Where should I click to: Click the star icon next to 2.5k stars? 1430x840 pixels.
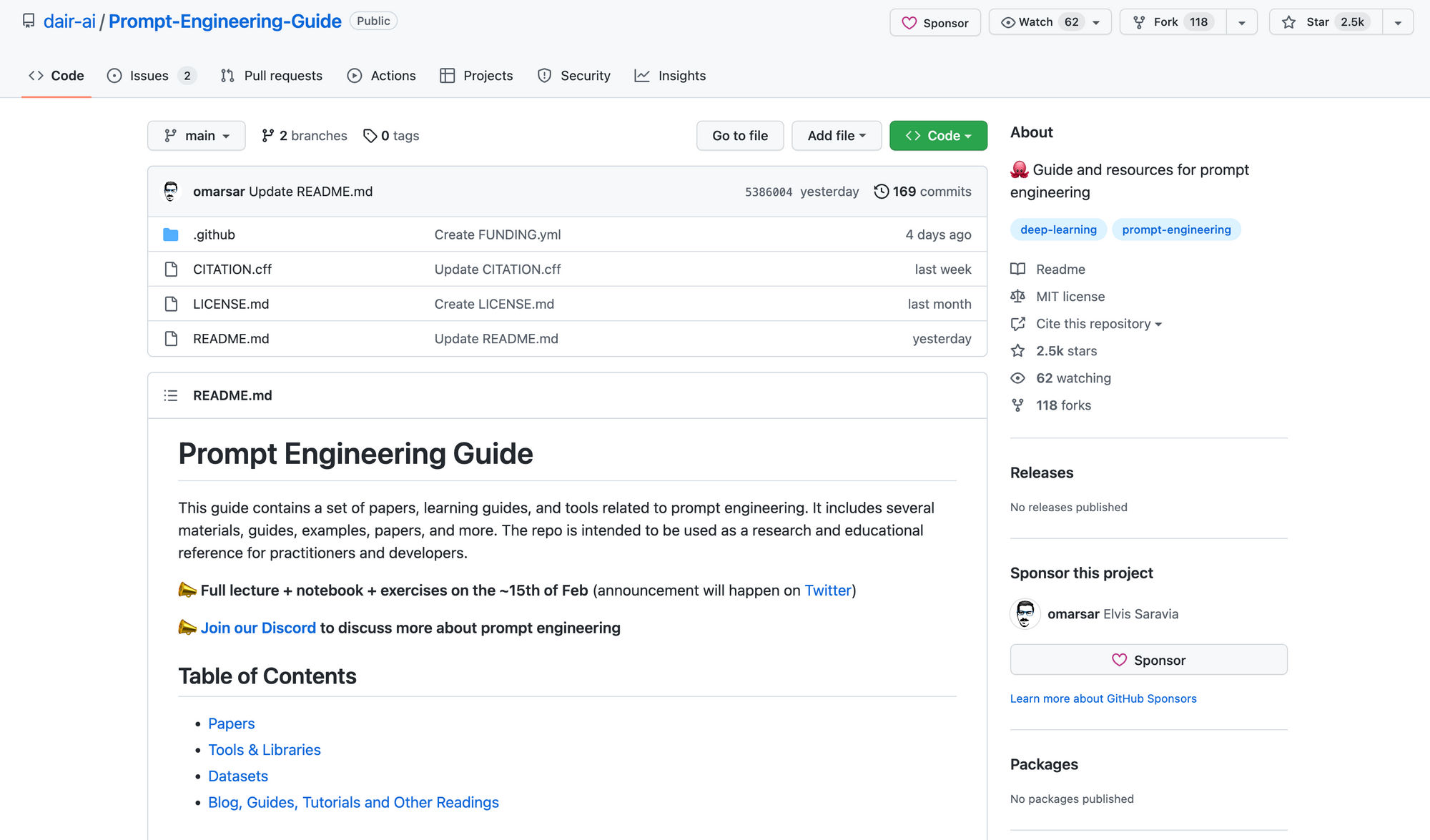coord(1017,351)
